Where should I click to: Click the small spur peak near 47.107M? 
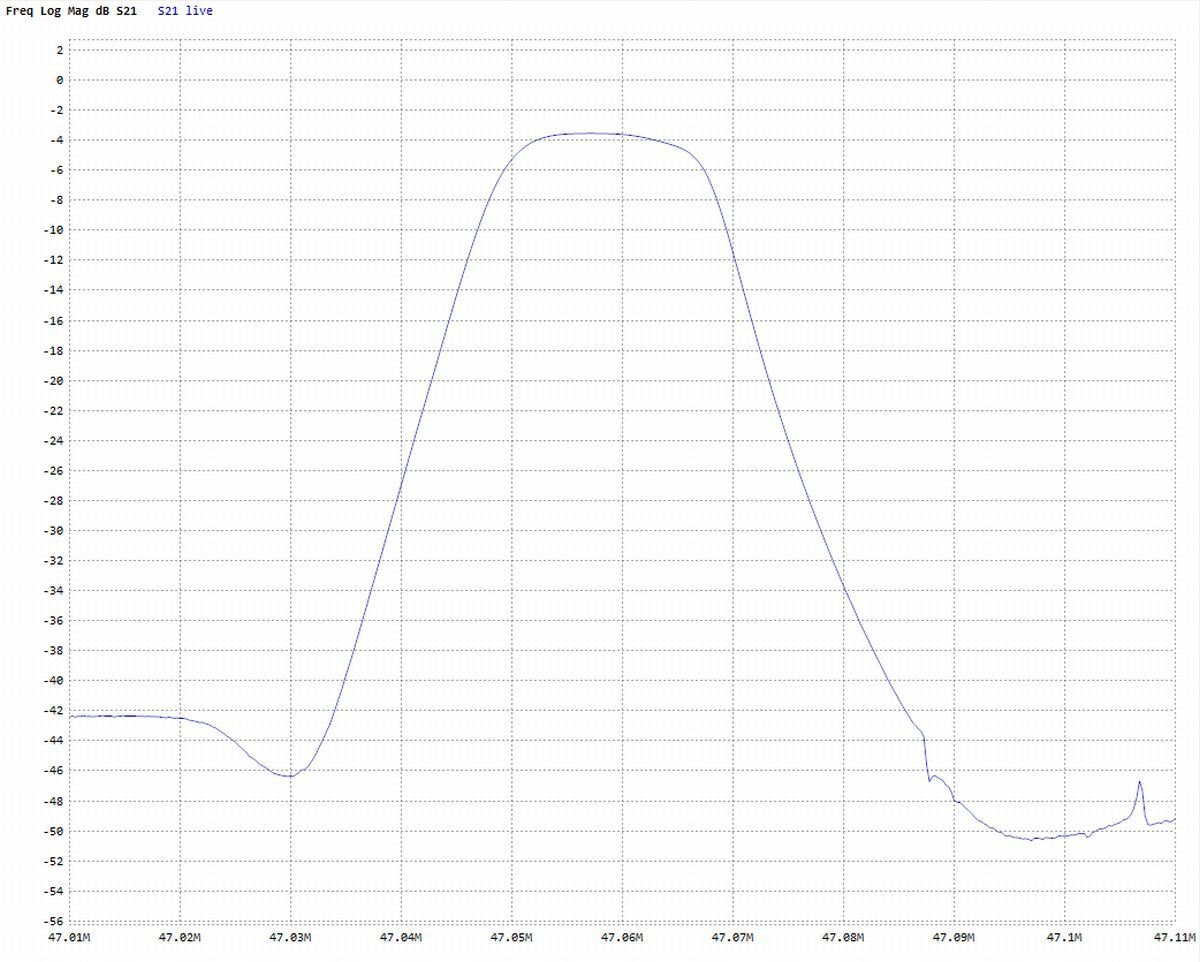(1140, 783)
